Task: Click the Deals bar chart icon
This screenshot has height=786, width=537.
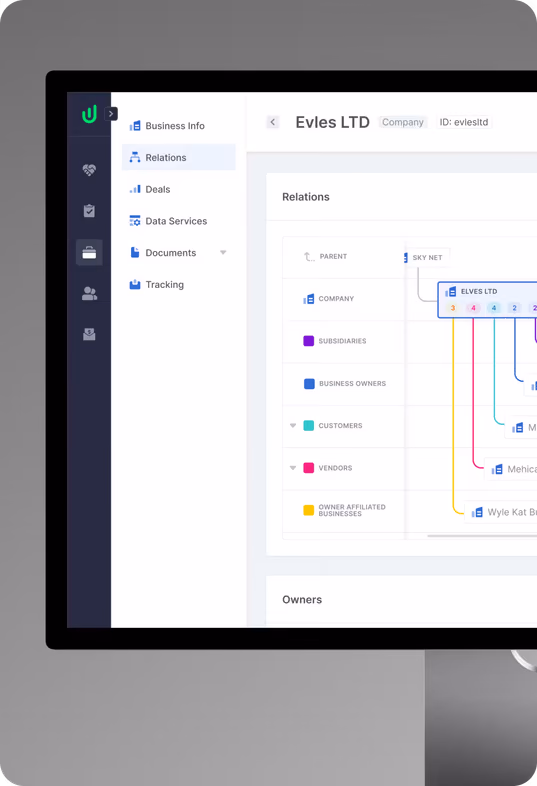Action: coord(135,189)
